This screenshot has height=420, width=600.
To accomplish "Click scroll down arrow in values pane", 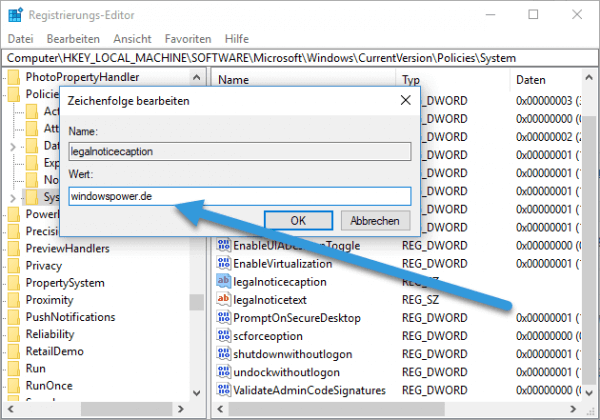I will point(589,393).
